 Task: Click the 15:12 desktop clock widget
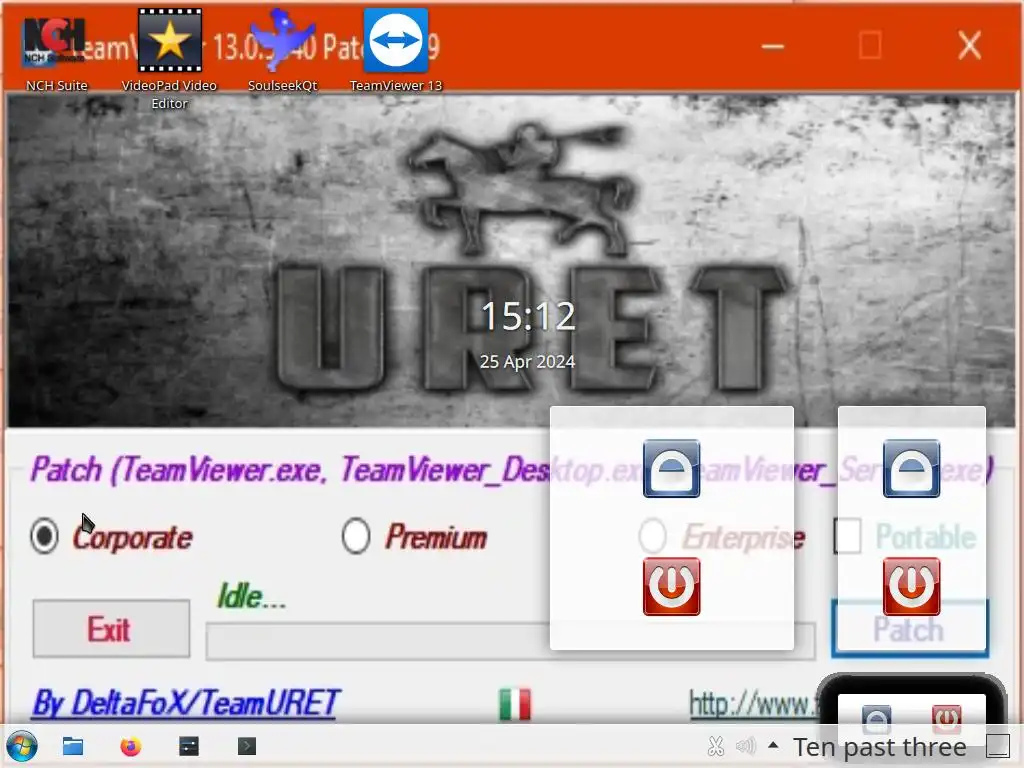click(x=528, y=316)
